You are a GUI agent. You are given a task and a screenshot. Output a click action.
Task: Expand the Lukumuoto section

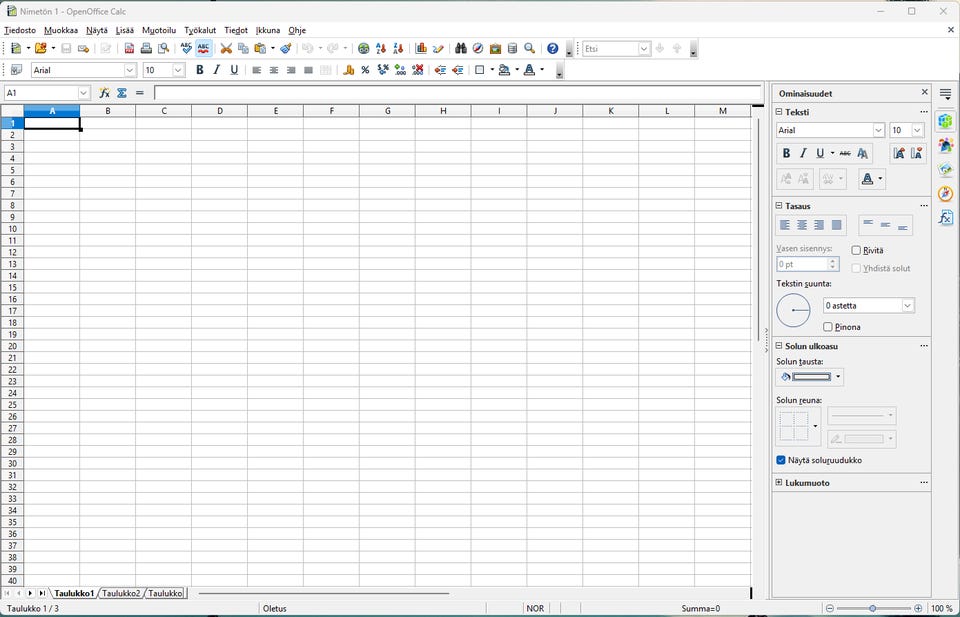click(x=779, y=482)
